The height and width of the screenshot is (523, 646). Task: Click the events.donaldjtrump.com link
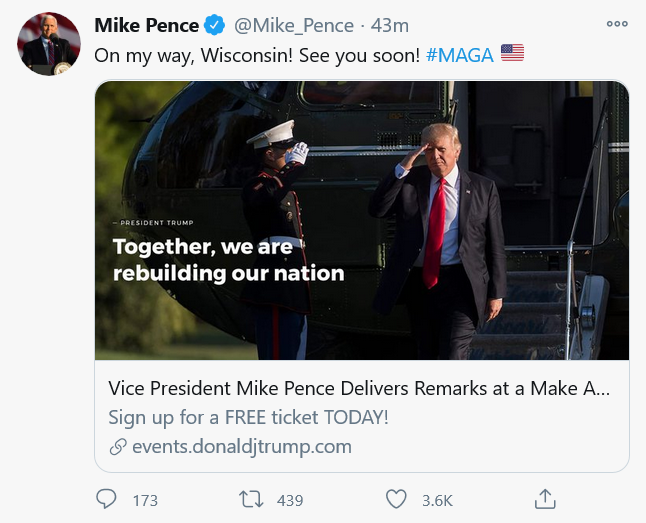pyautogui.click(x=242, y=447)
